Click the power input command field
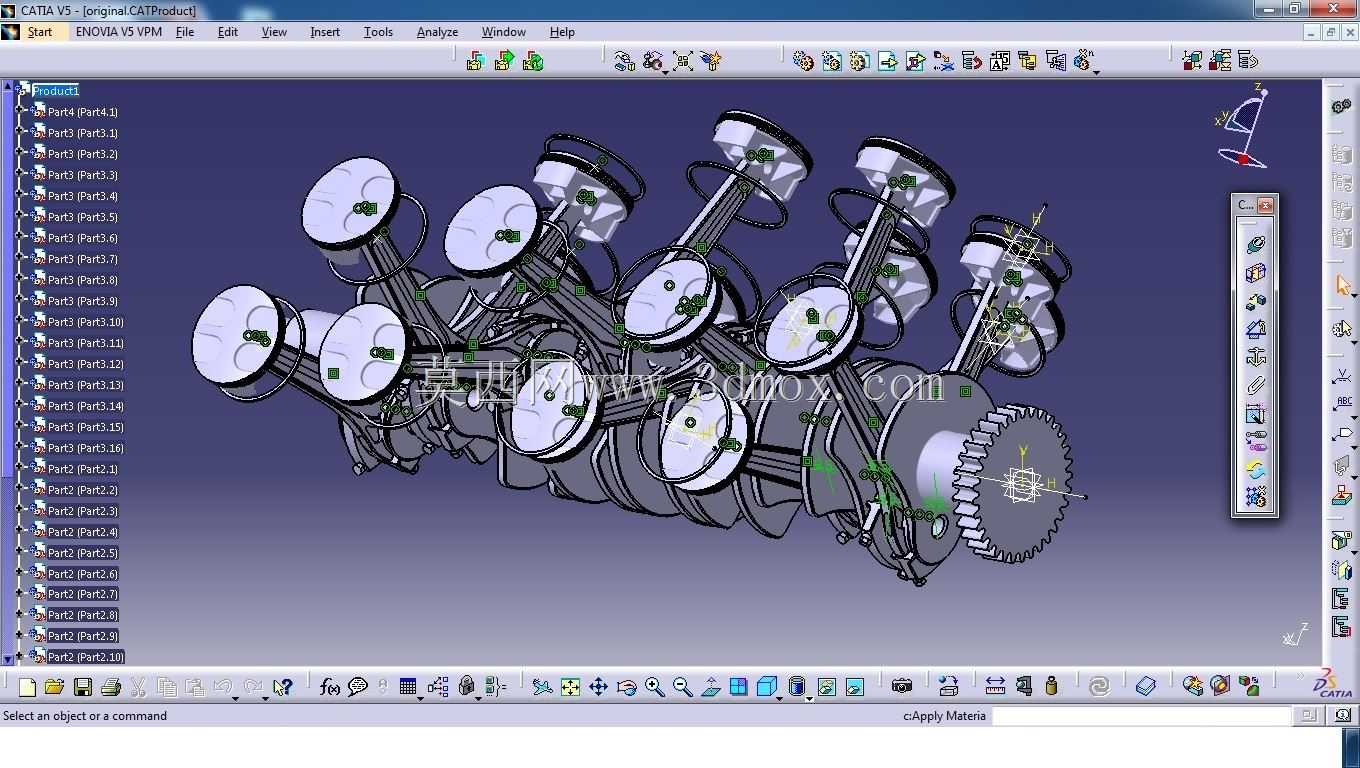This screenshot has width=1360, height=768. pos(1141,716)
